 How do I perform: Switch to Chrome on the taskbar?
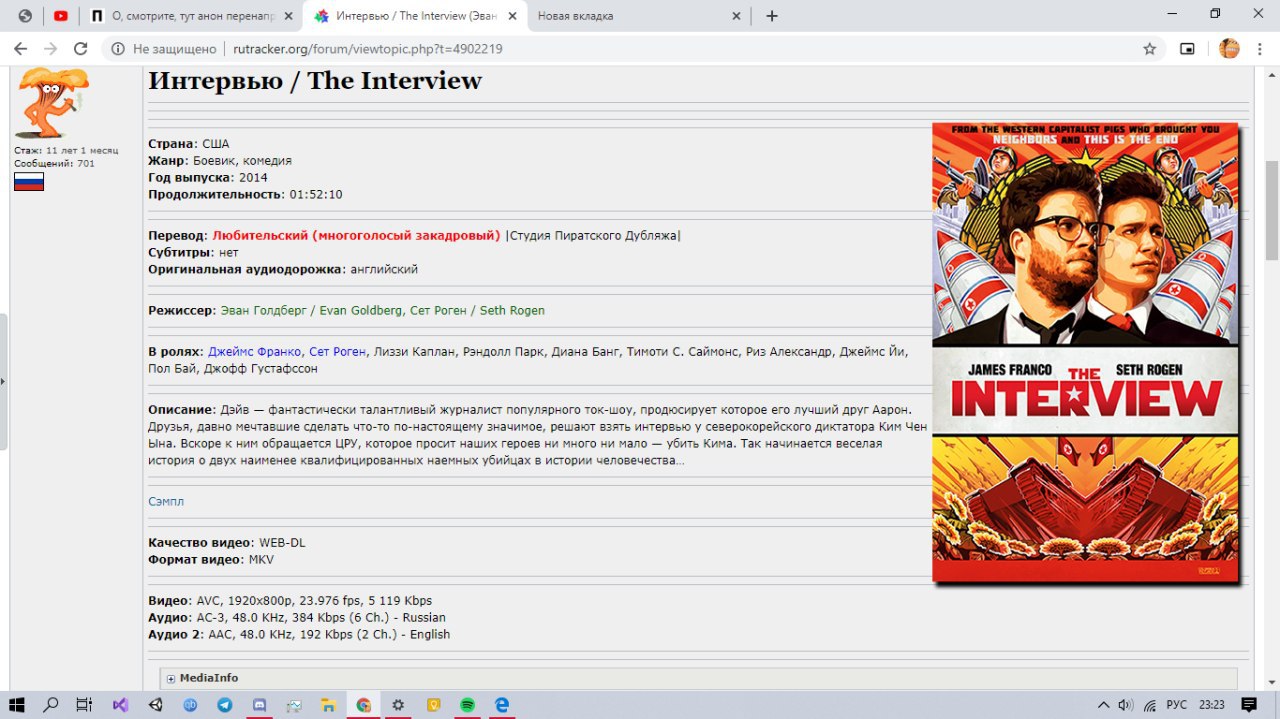coord(363,705)
